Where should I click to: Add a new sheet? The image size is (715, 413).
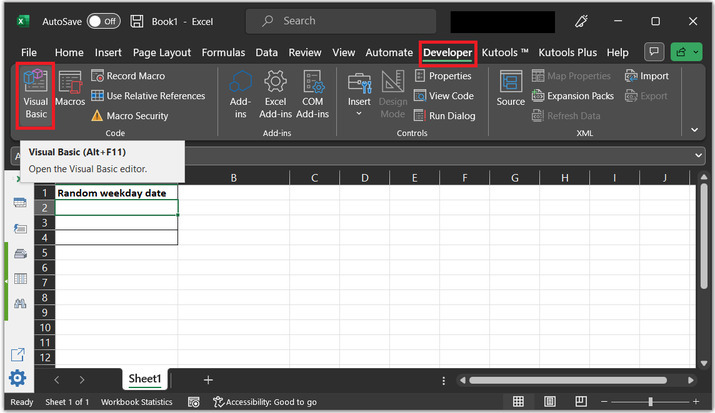(208, 380)
